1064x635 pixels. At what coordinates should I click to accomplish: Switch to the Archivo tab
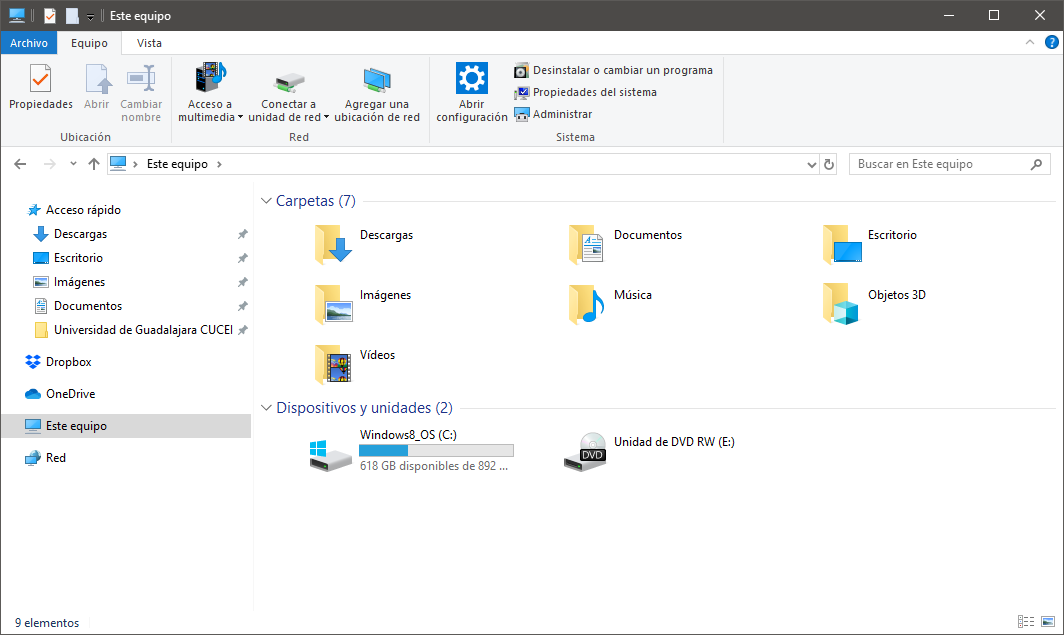tap(29, 43)
